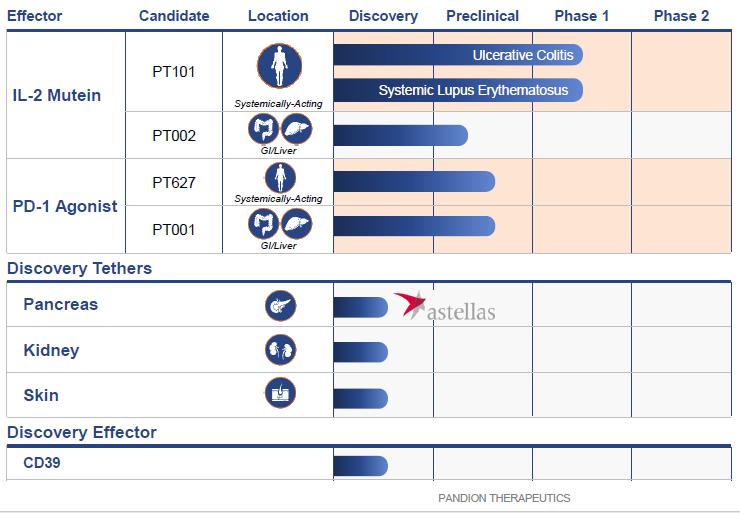Select the Discovery column header
Viewport: 740px width, 513px height.
point(383,16)
